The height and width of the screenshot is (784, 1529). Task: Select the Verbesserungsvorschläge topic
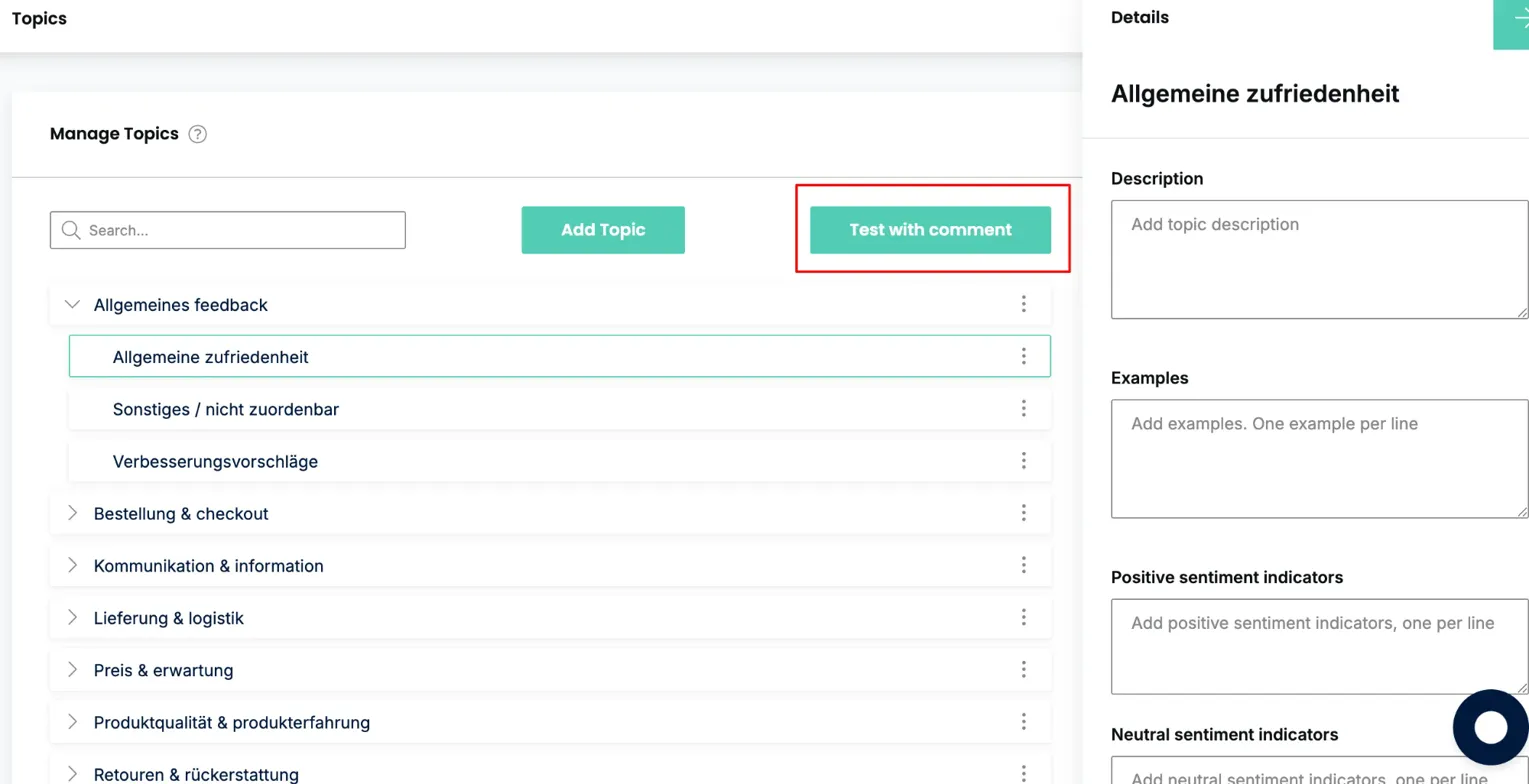click(x=215, y=461)
